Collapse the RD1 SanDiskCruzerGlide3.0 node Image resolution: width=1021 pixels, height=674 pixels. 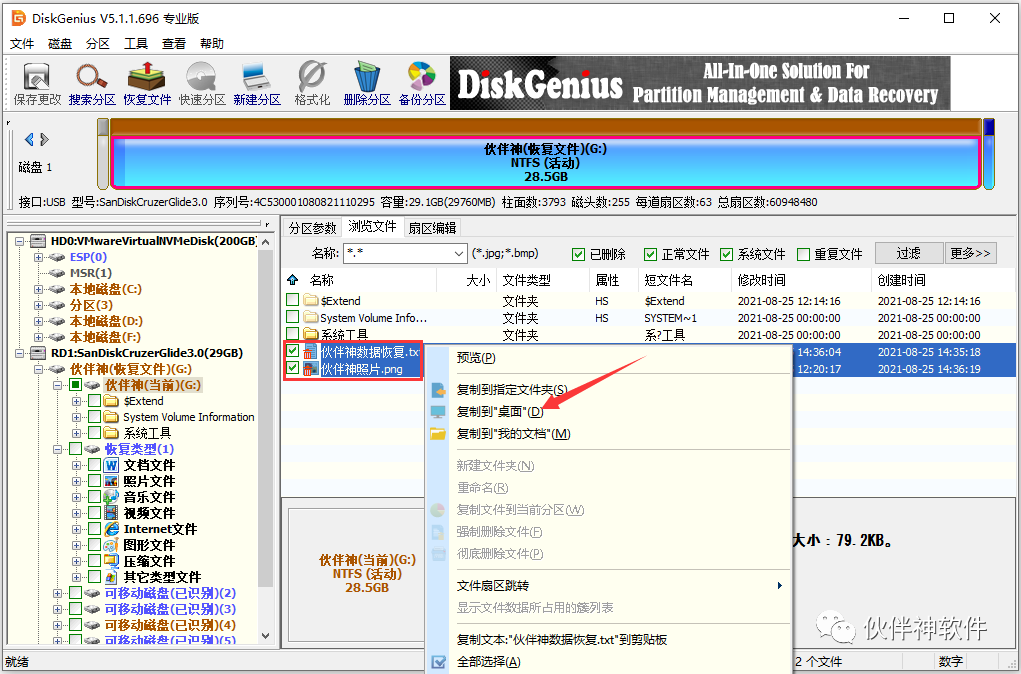point(20,353)
